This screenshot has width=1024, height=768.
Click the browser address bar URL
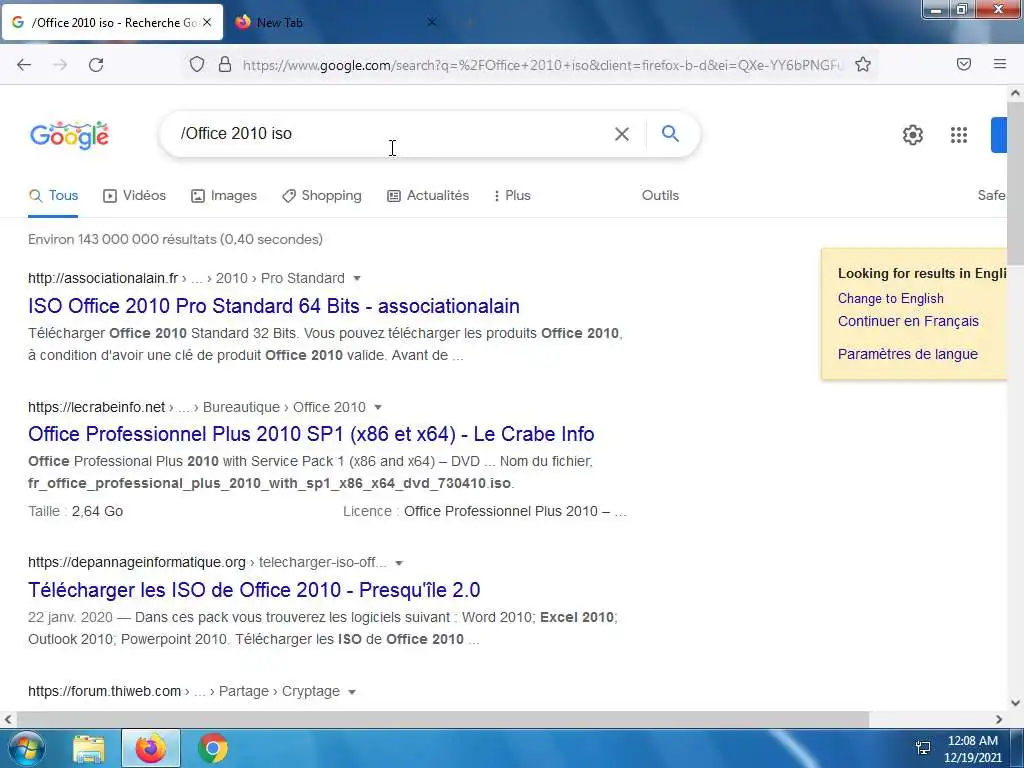[x=542, y=65]
